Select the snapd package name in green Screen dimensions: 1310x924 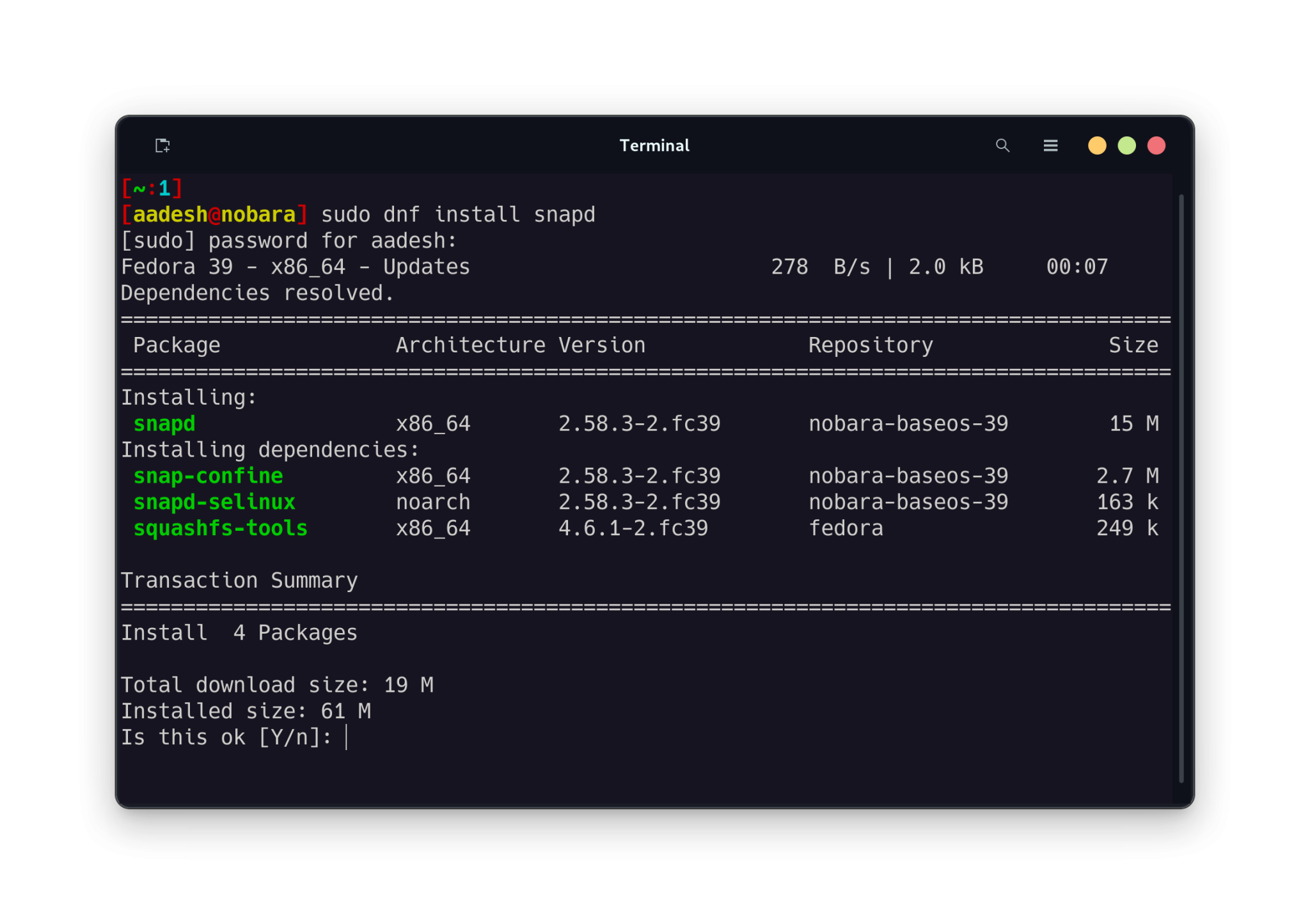pos(164,423)
